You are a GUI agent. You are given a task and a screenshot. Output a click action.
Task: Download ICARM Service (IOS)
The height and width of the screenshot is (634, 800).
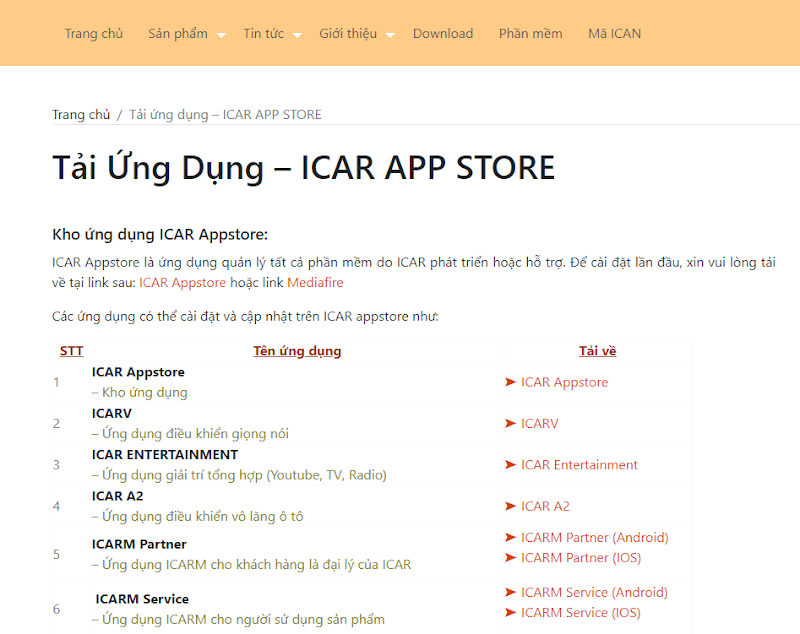coord(581,613)
